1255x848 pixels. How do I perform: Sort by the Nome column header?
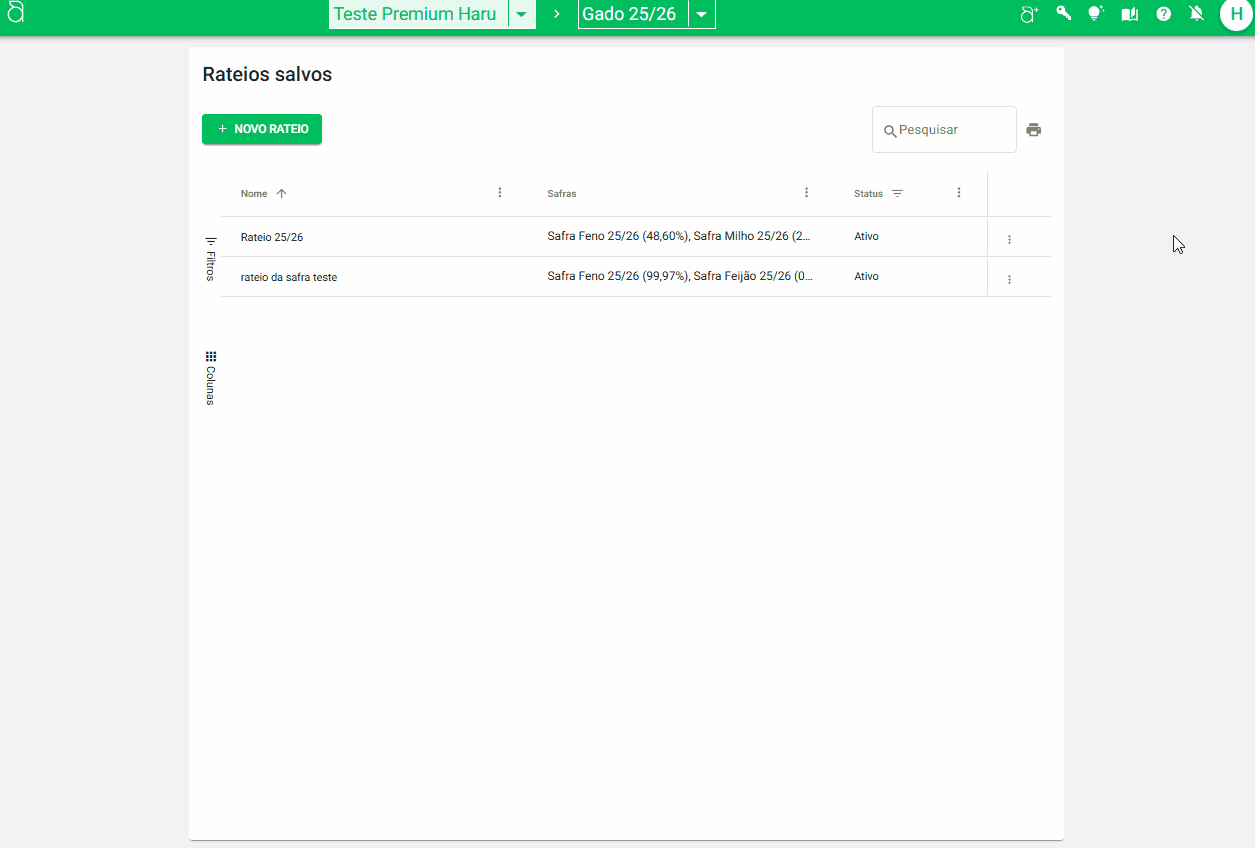(255, 194)
